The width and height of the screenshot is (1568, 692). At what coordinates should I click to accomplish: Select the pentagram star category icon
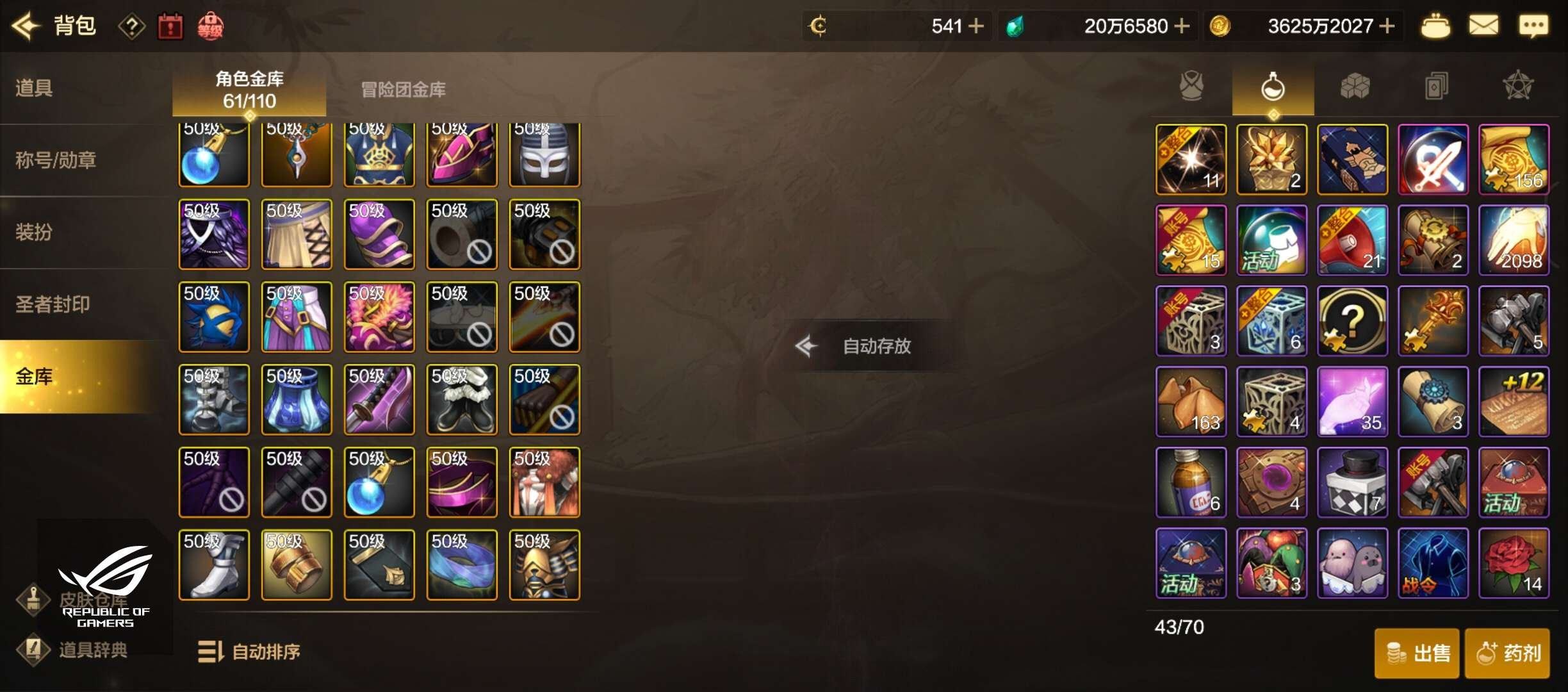point(1518,86)
